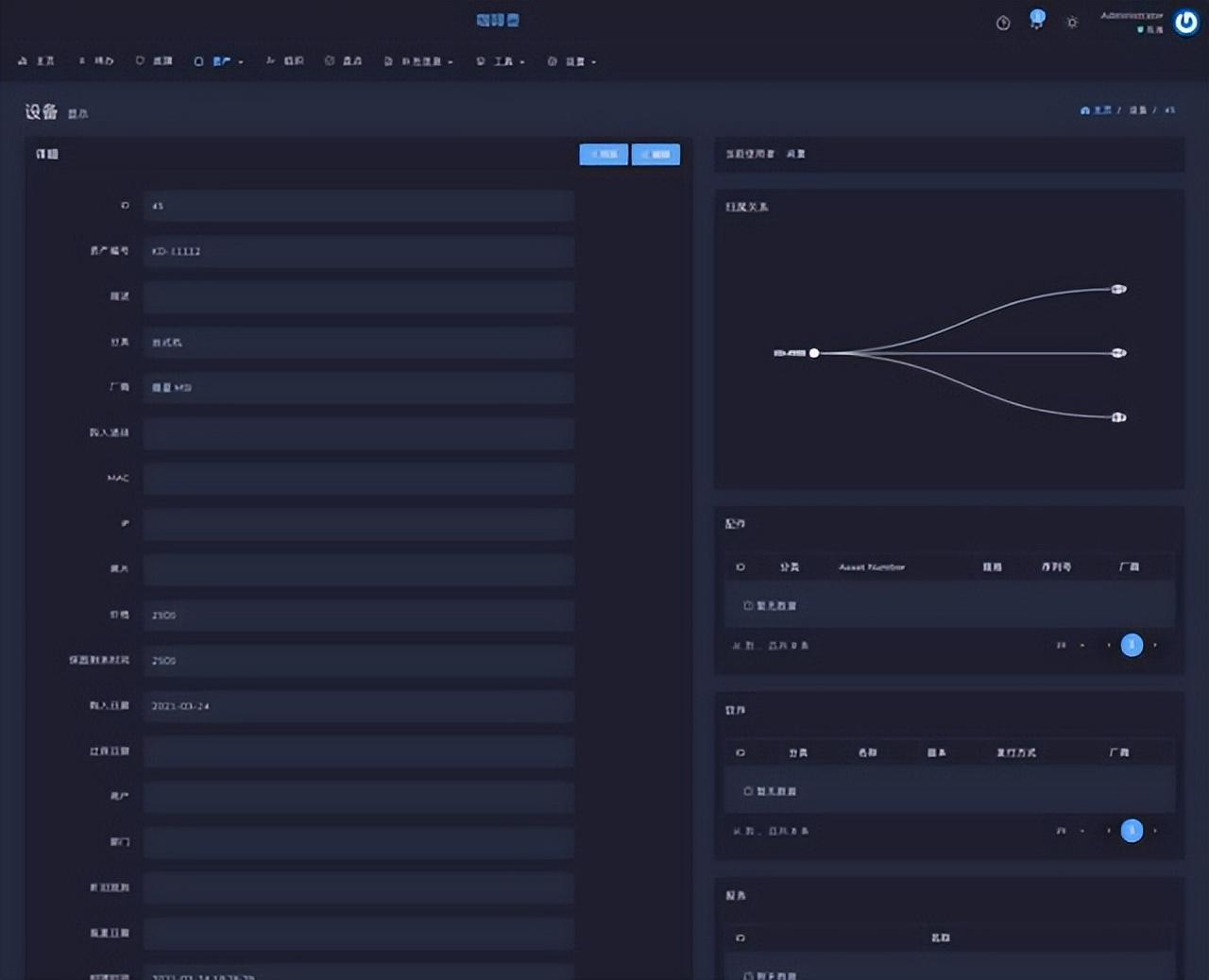
Task: Click the purchase date field 2021-03-24
Action: point(359,706)
